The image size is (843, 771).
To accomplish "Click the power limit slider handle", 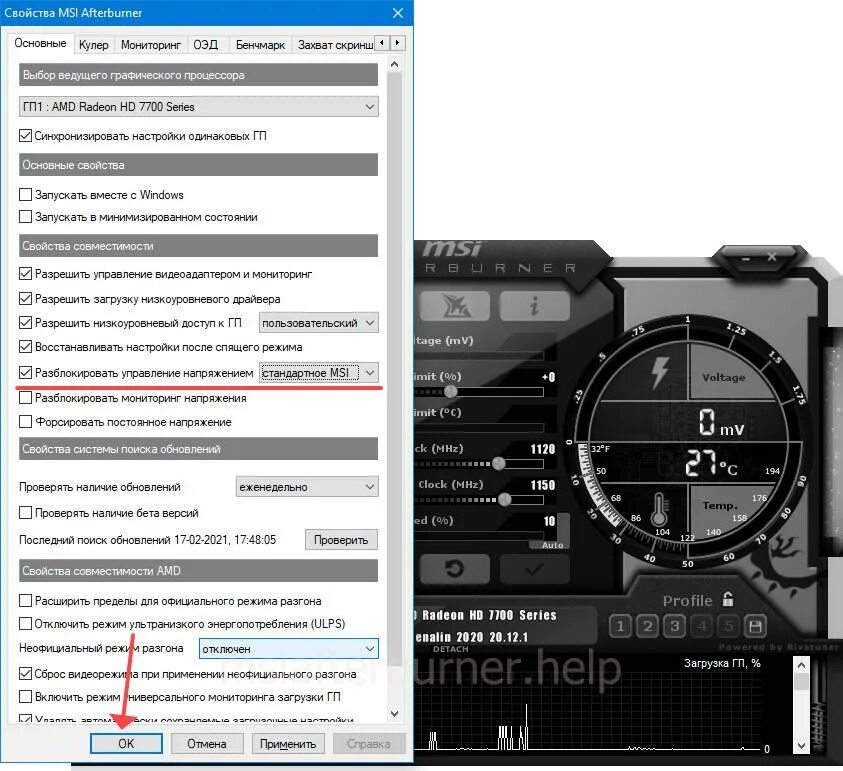I will [x=451, y=391].
